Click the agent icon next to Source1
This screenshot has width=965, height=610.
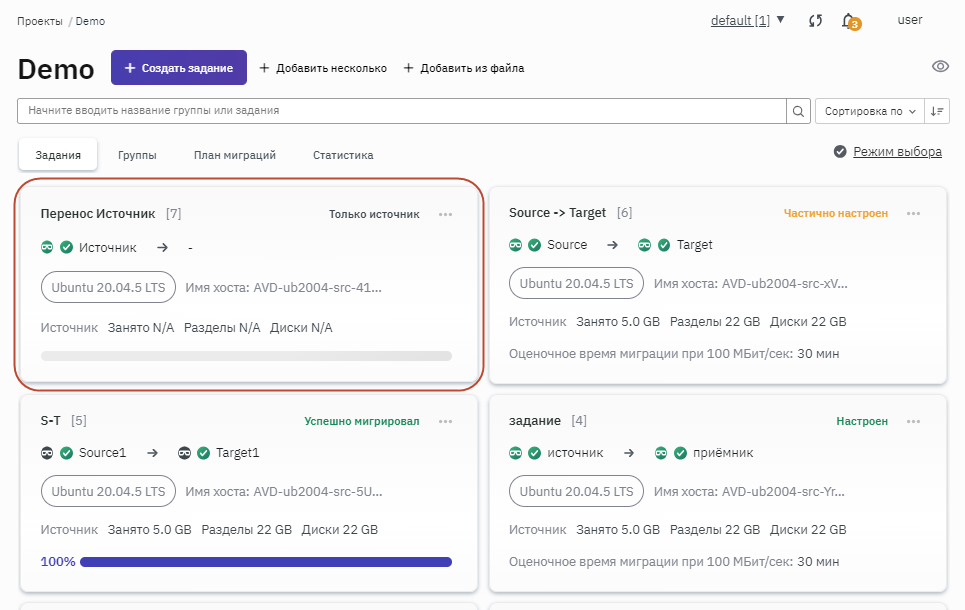click(48, 453)
